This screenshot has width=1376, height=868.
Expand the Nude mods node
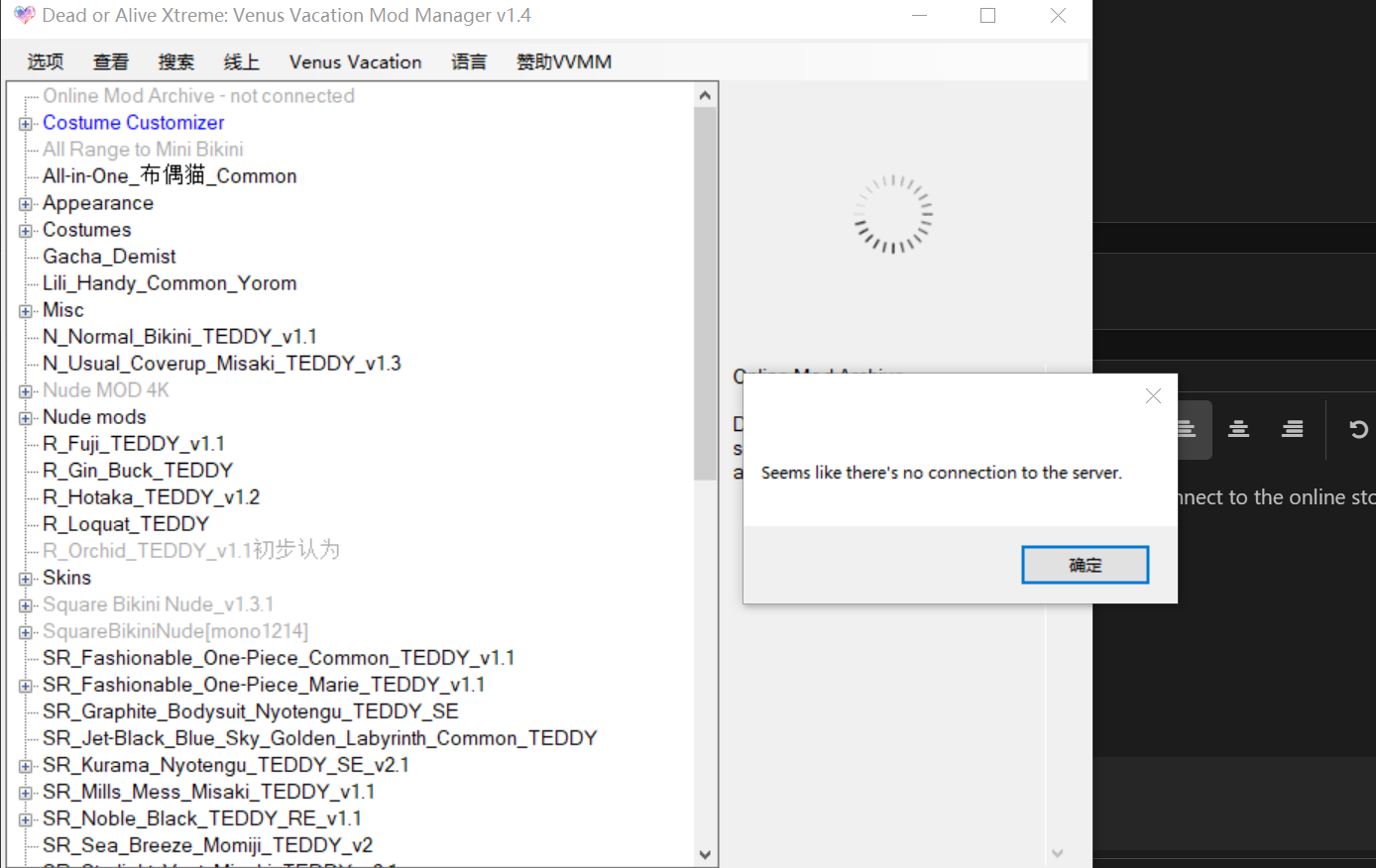coord(26,418)
